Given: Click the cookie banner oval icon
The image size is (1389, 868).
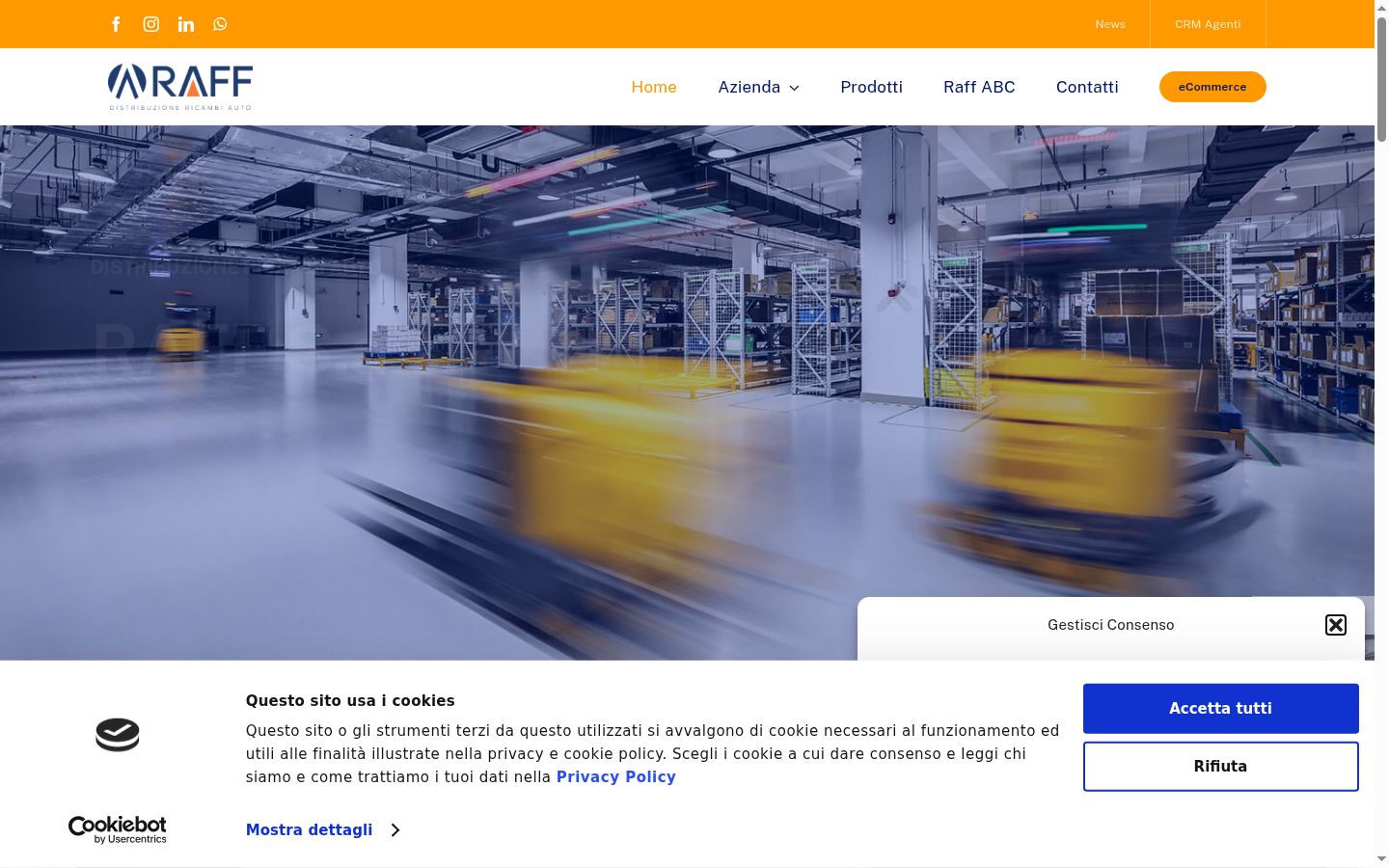Looking at the screenshot, I should click(x=118, y=735).
